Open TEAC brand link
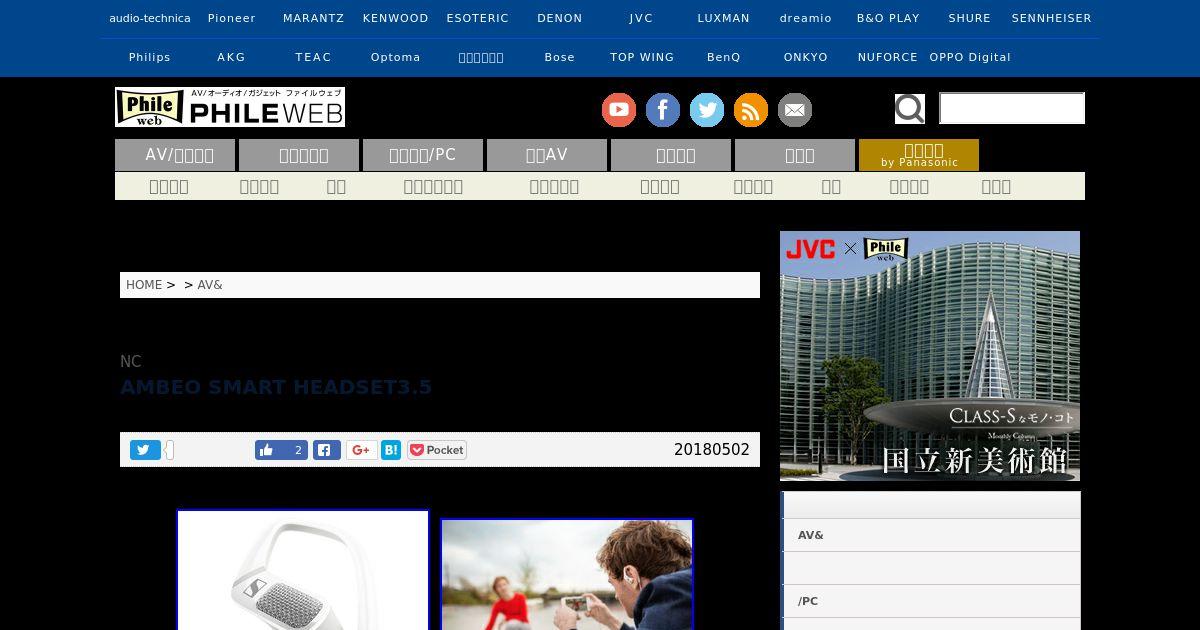The image size is (1200, 630). pos(314,57)
